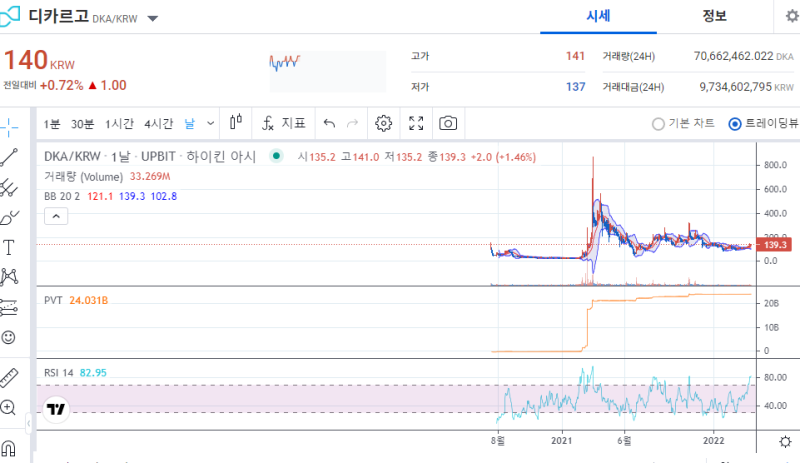Image resolution: width=800 pixels, height=463 pixels.
Task: Select the PVT indicator legend
Action: (x=53, y=300)
